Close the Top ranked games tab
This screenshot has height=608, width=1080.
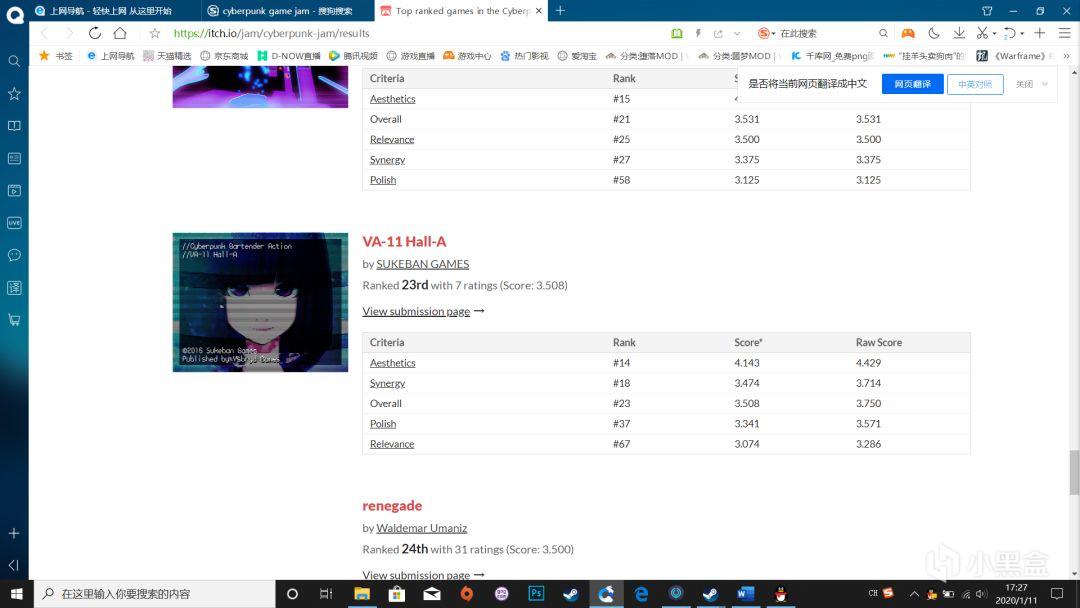pos(539,11)
